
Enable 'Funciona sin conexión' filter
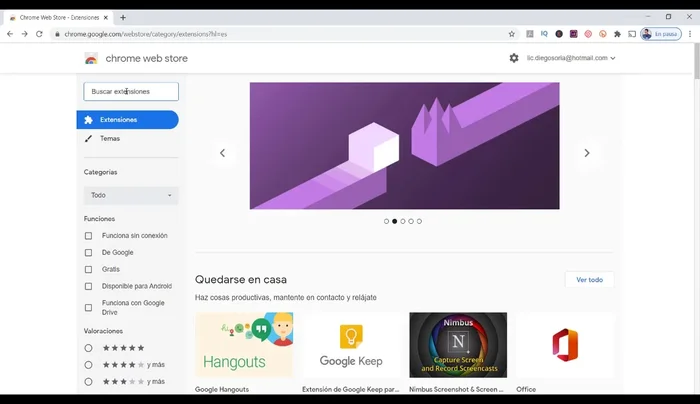point(88,236)
